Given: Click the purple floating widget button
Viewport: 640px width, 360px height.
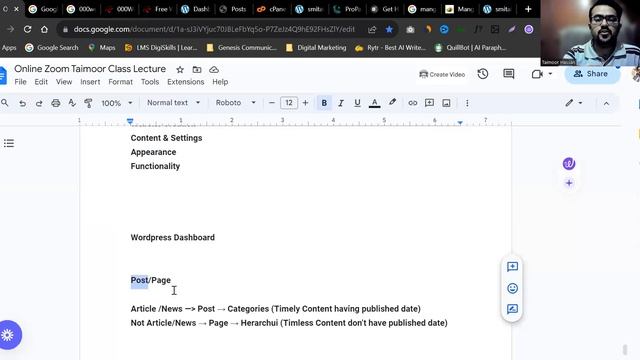Looking at the screenshot, I should point(8,335).
